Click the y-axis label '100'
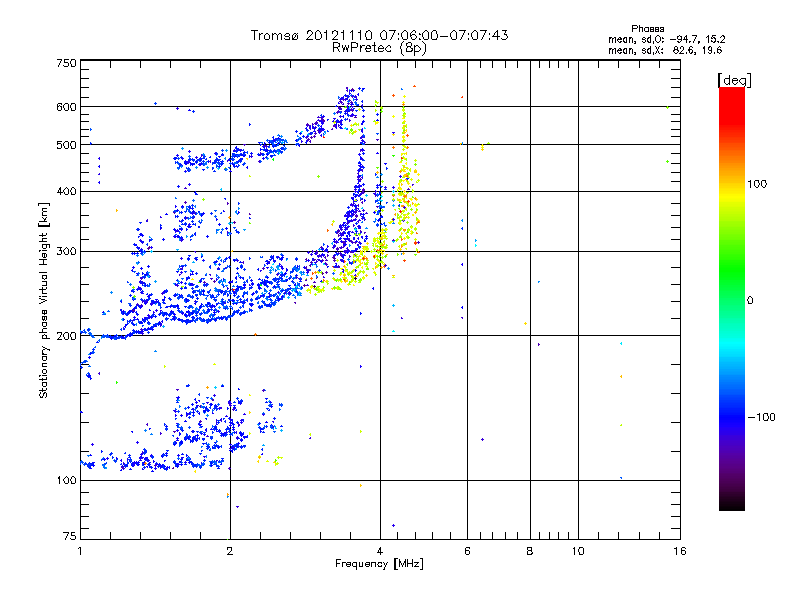800x600 pixels. click(x=66, y=480)
